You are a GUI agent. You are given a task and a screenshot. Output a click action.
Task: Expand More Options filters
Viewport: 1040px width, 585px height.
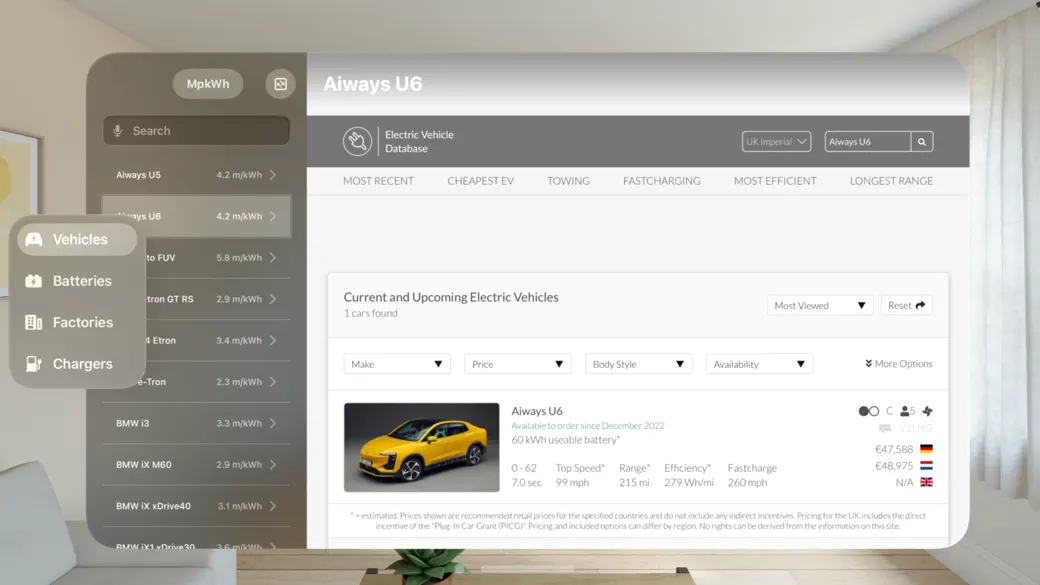pos(896,364)
